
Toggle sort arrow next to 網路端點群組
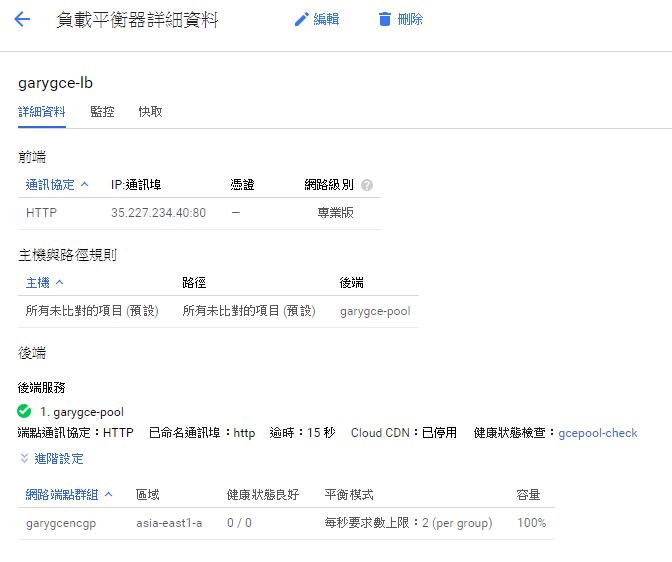(108, 494)
